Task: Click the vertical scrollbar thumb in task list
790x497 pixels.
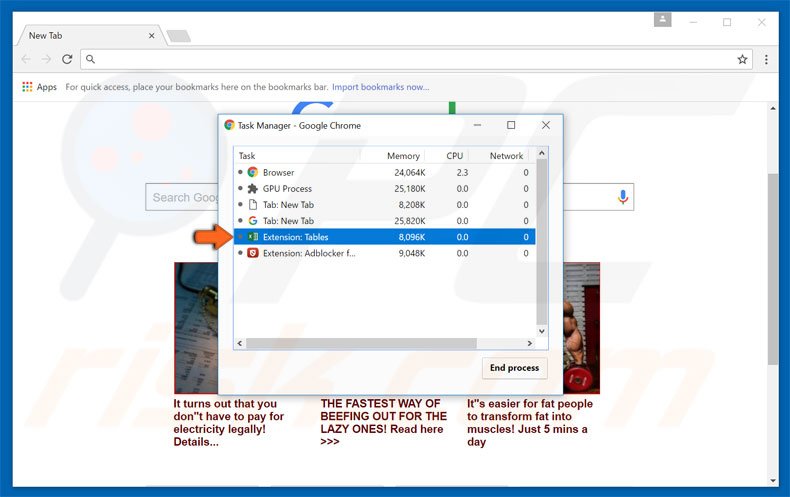Action: (x=542, y=241)
